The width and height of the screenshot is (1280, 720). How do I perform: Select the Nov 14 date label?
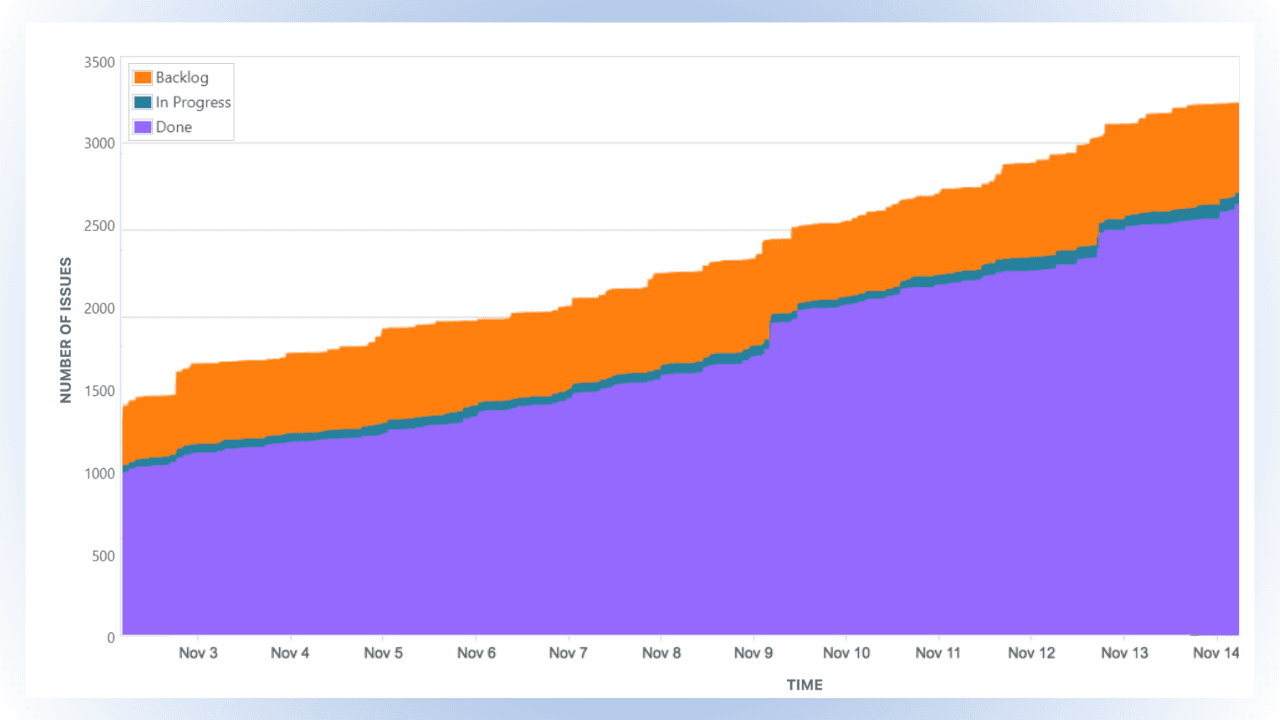[x=1216, y=652]
